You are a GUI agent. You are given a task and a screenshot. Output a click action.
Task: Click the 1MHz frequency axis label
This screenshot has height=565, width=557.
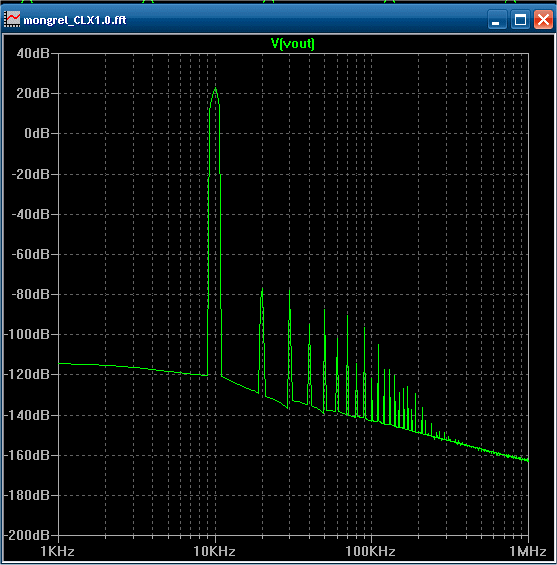[x=527, y=551]
